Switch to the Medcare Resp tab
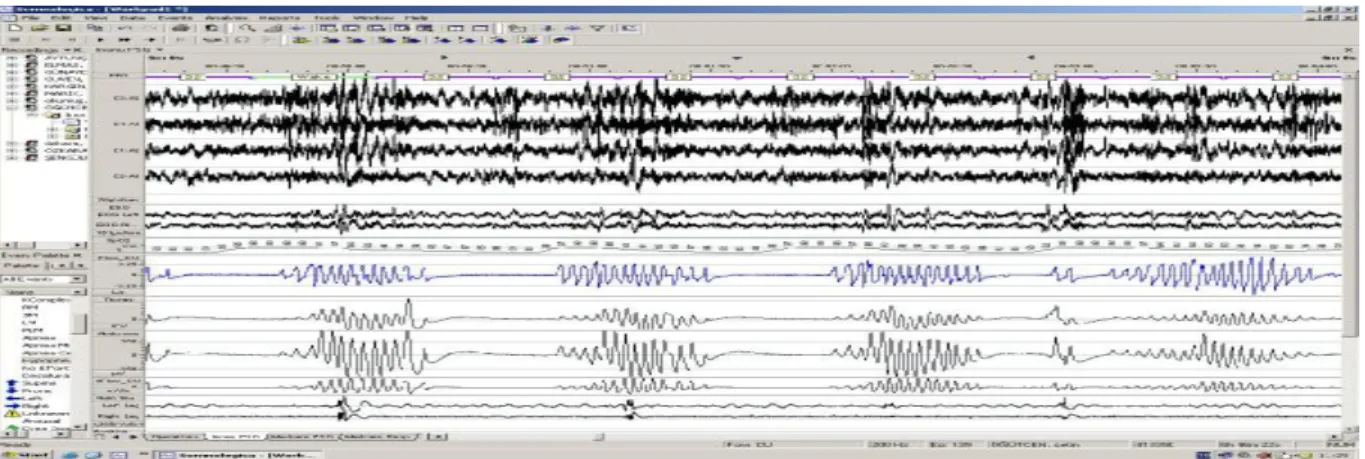 [378, 436]
